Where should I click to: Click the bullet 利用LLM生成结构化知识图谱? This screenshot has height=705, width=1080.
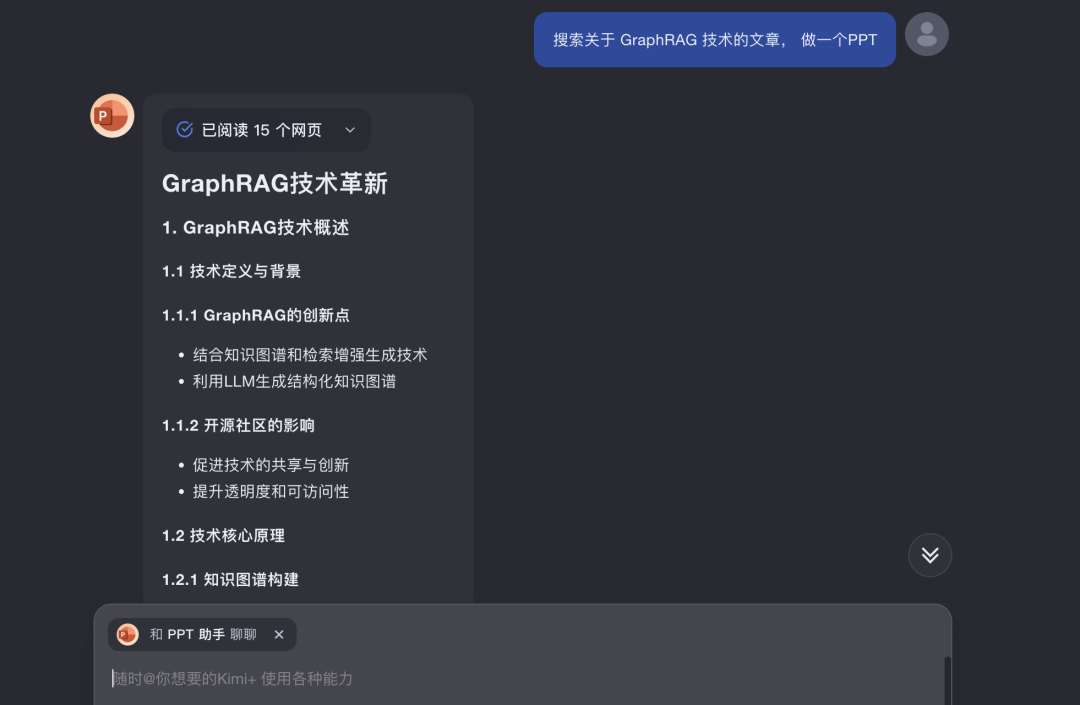pos(294,381)
